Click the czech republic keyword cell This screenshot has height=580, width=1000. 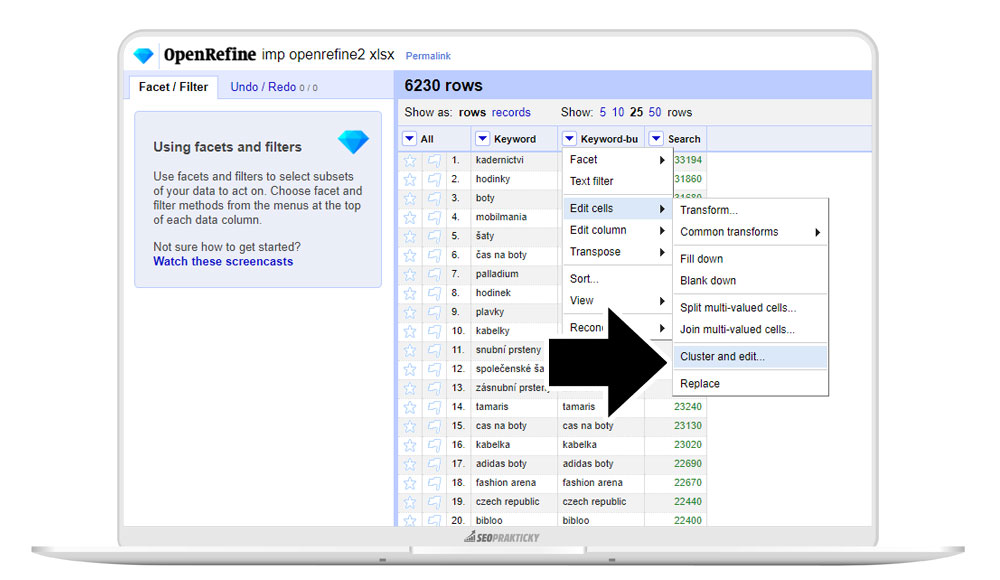(508, 502)
